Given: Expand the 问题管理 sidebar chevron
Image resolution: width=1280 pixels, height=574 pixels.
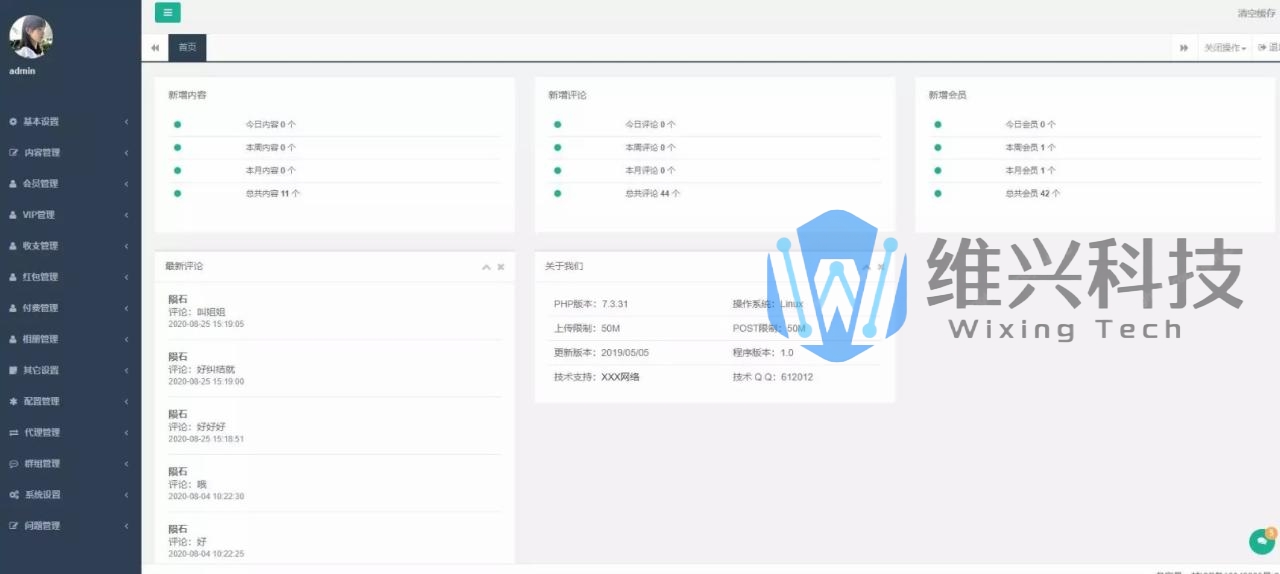Looking at the screenshot, I should 127,525.
